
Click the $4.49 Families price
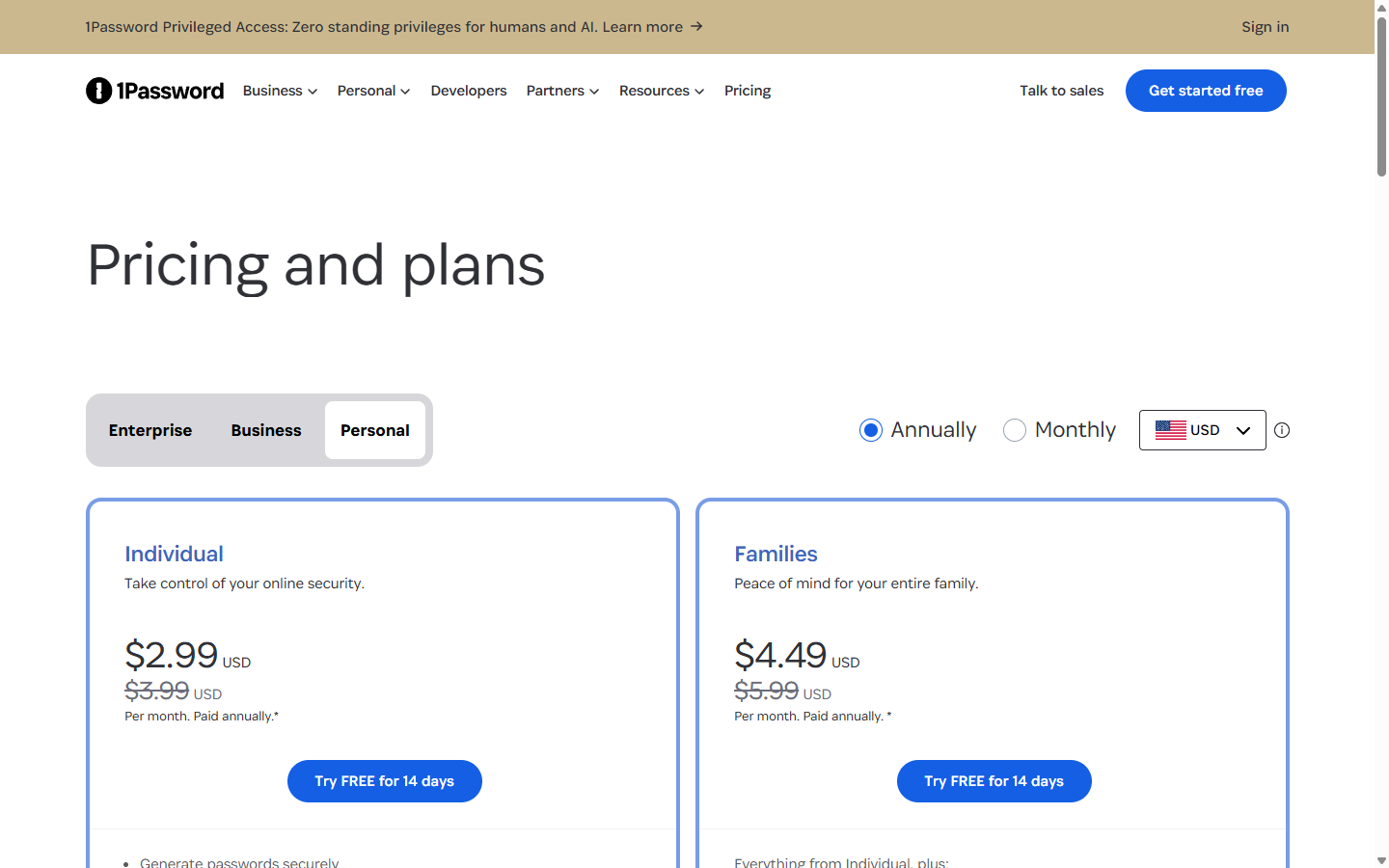pos(780,656)
